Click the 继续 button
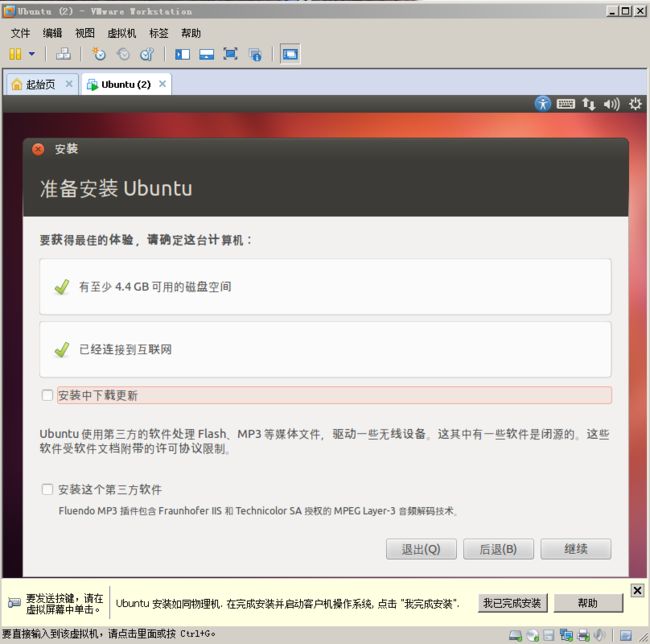The height and width of the screenshot is (644, 650). point(576,549)
